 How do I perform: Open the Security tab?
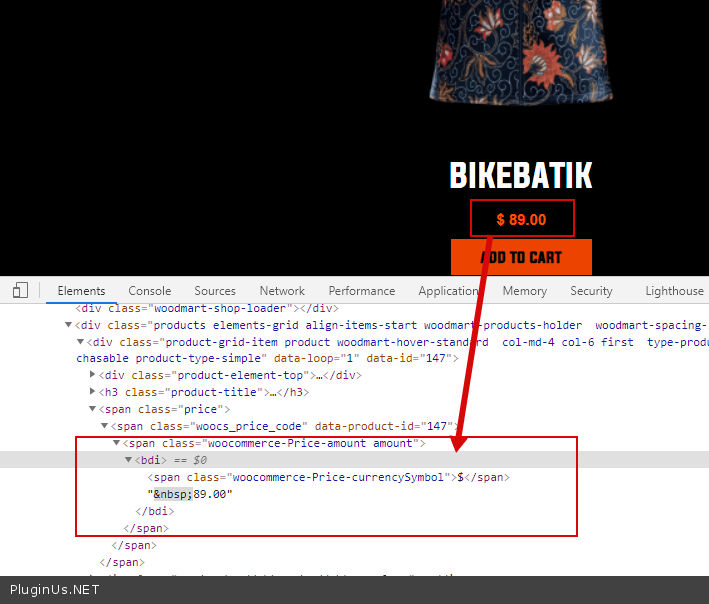[x=591, y=291]
